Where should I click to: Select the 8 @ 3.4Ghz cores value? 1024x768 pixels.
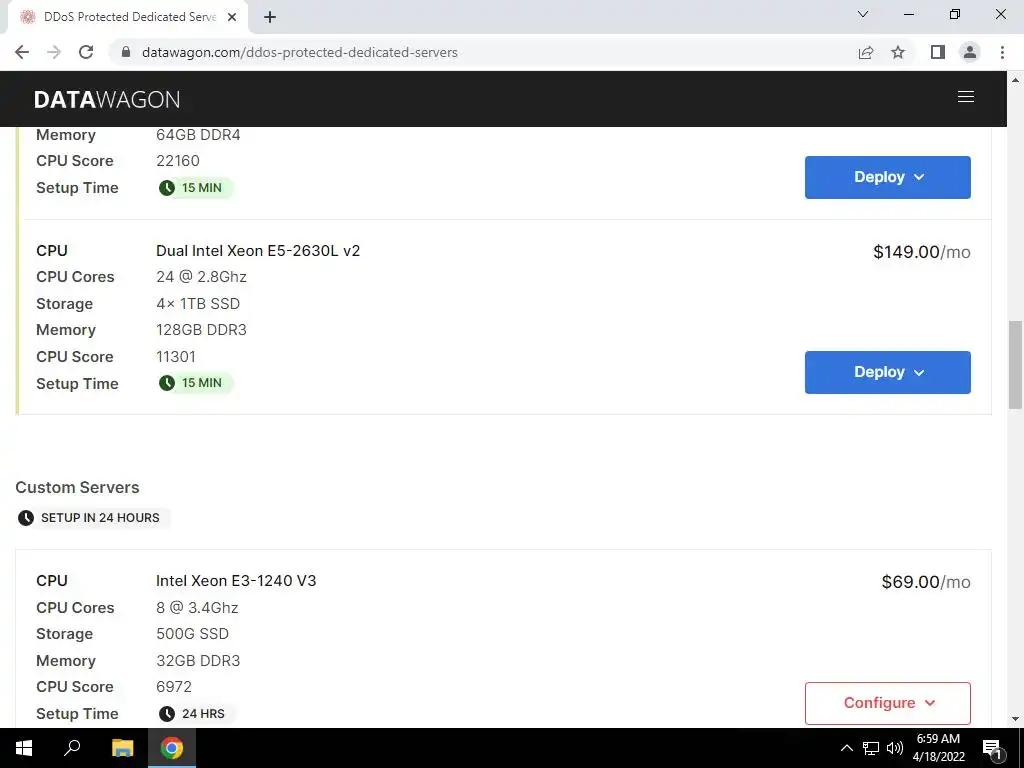(x=197, y=607)
